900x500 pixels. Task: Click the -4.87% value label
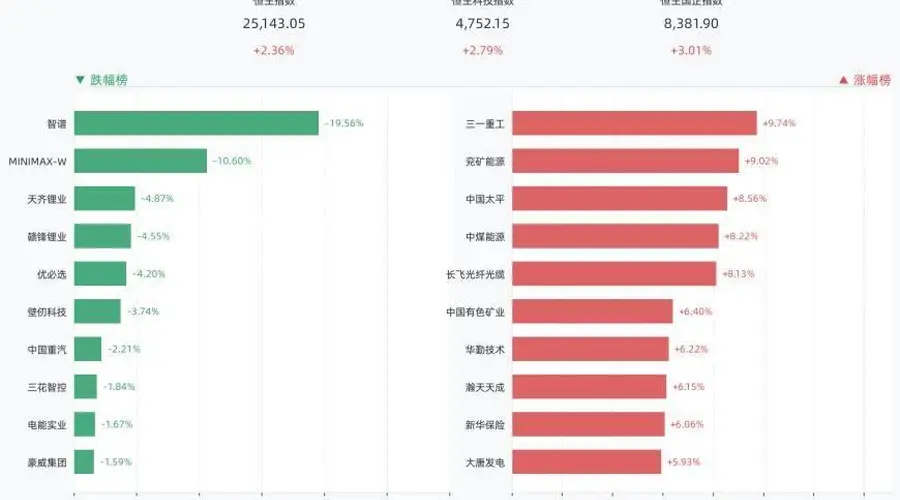pyautogui.click(x=157, y=198)
